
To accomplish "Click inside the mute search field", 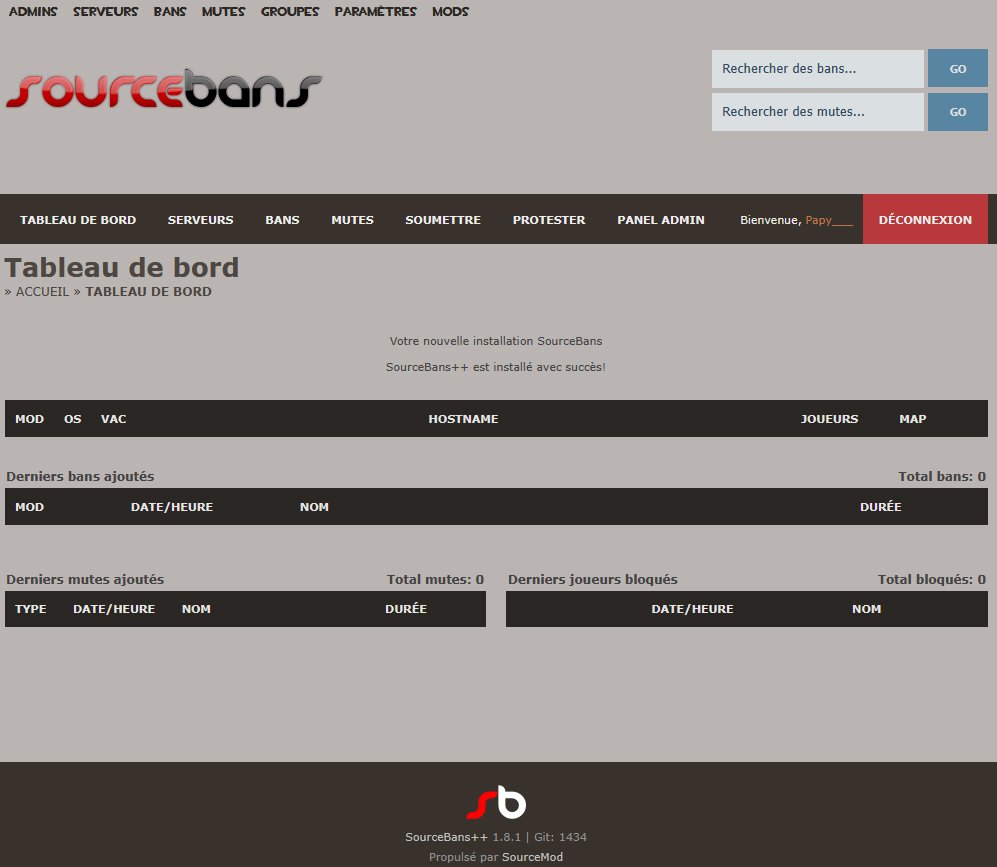I will coord(817,112).
